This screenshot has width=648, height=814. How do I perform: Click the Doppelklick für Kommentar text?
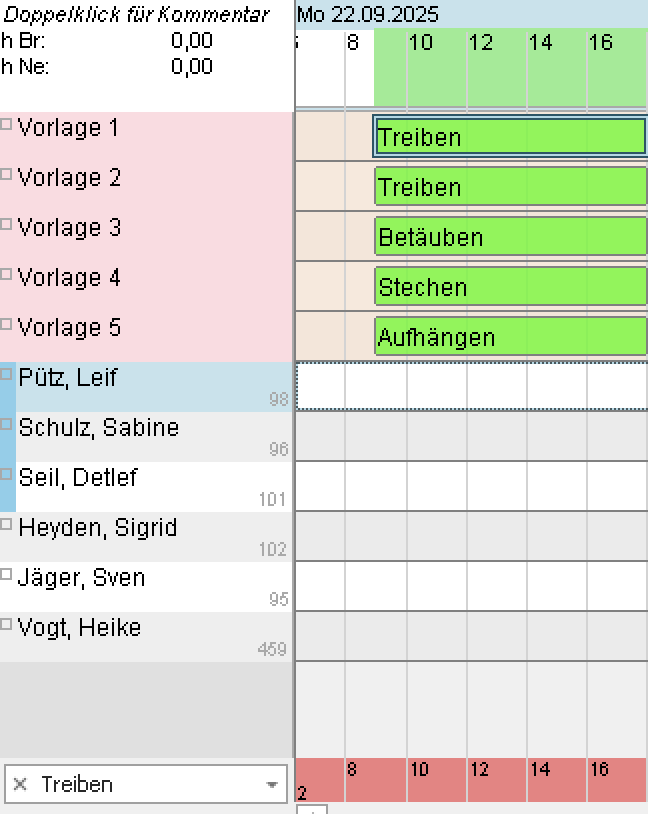[x=136, y=15]
